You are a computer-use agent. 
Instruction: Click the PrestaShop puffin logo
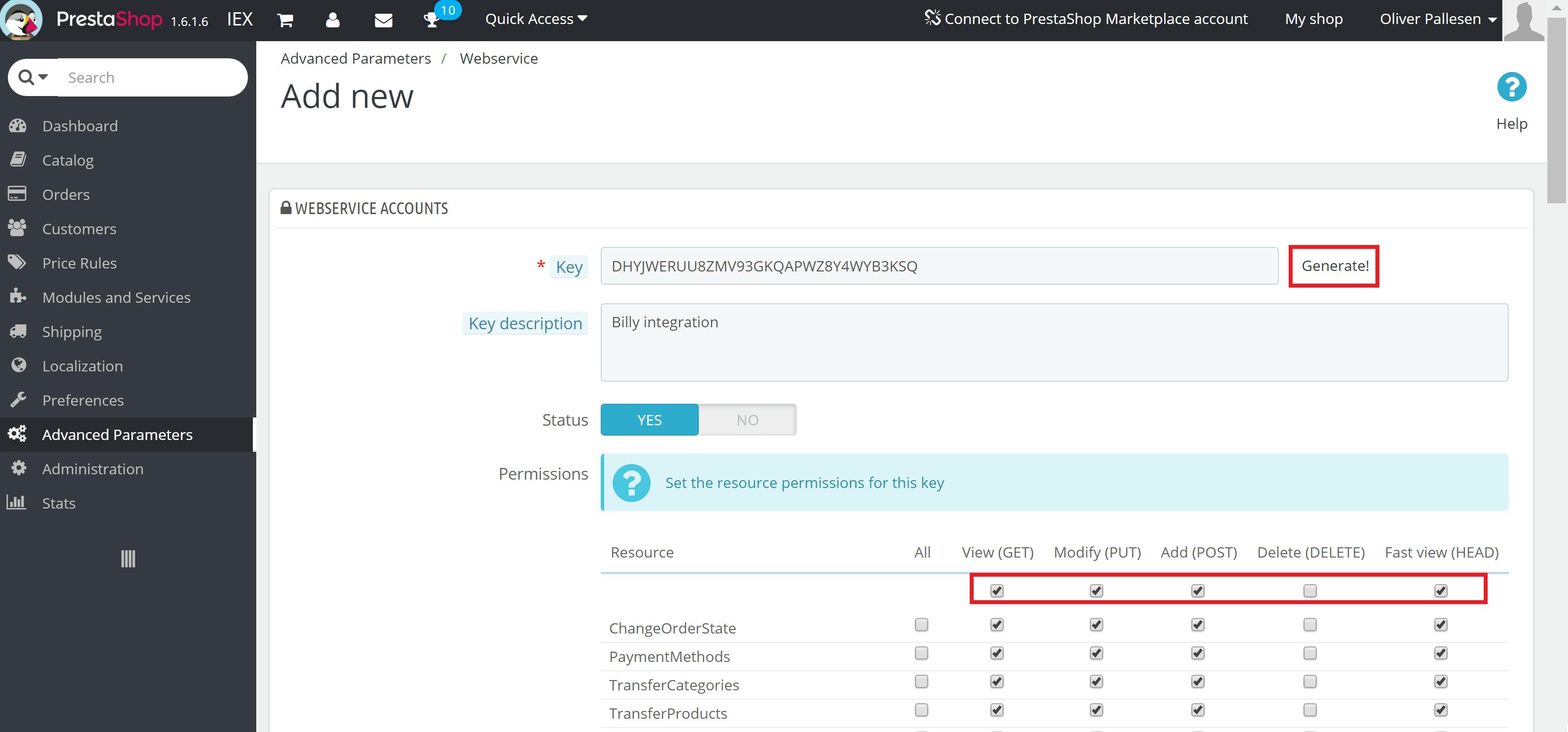click(22, 20)
